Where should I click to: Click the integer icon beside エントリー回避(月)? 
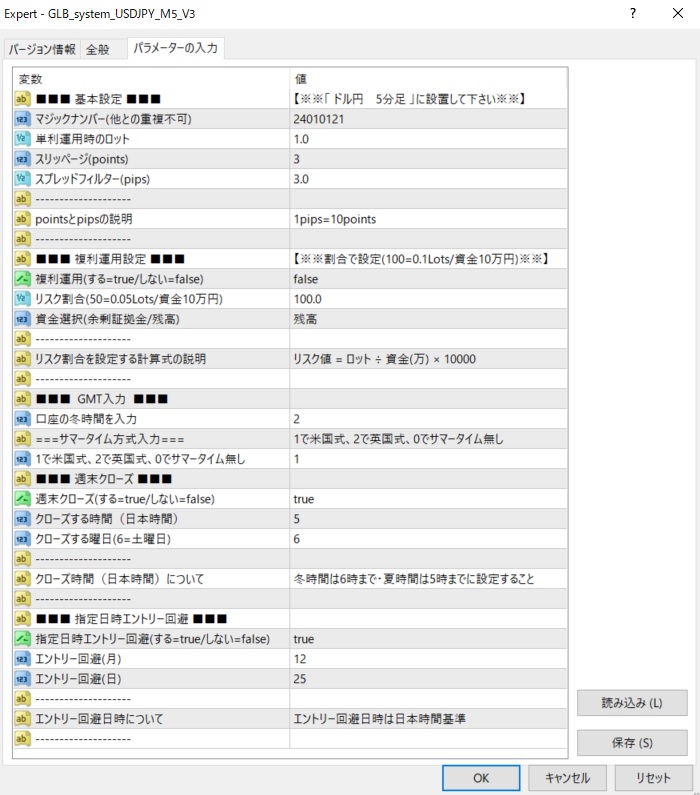coord(22,659)
